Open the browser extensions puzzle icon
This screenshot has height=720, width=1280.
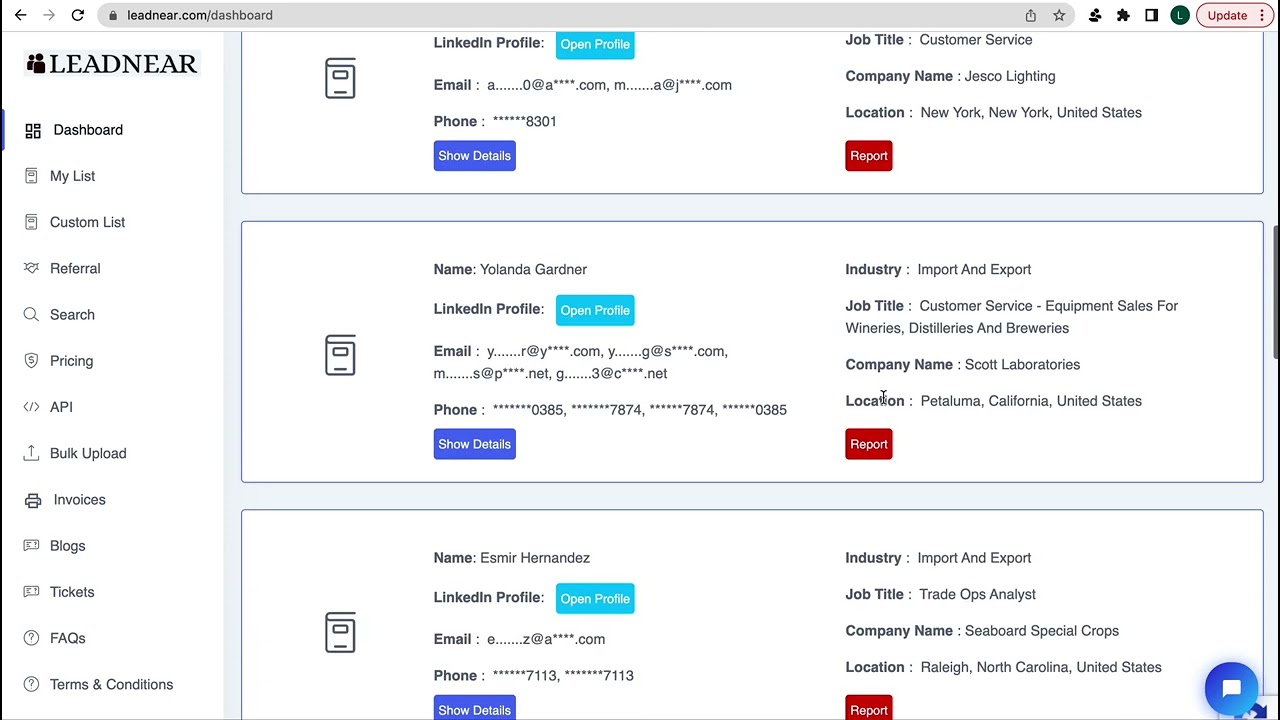click(x=1123, y=15)
